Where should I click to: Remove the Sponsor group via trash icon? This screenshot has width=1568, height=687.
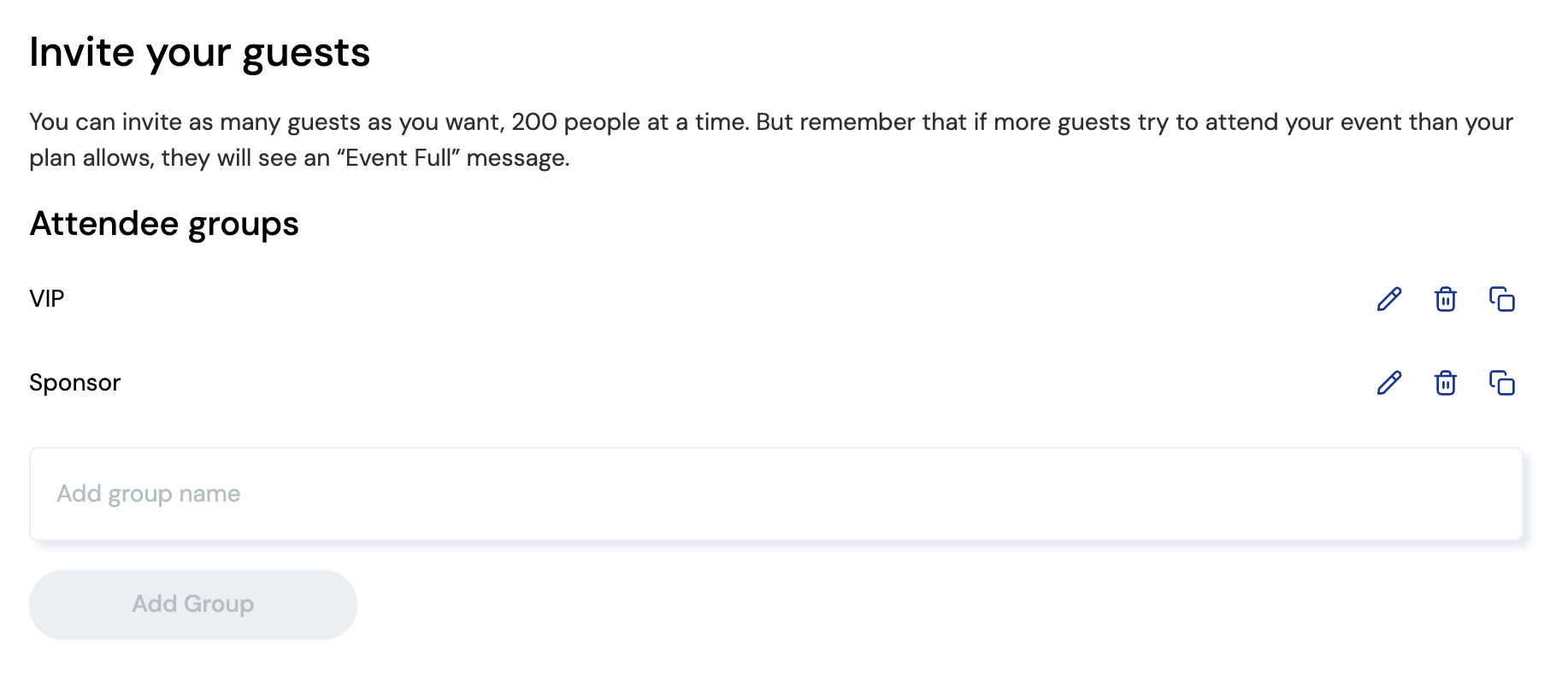click(1445, 383)
